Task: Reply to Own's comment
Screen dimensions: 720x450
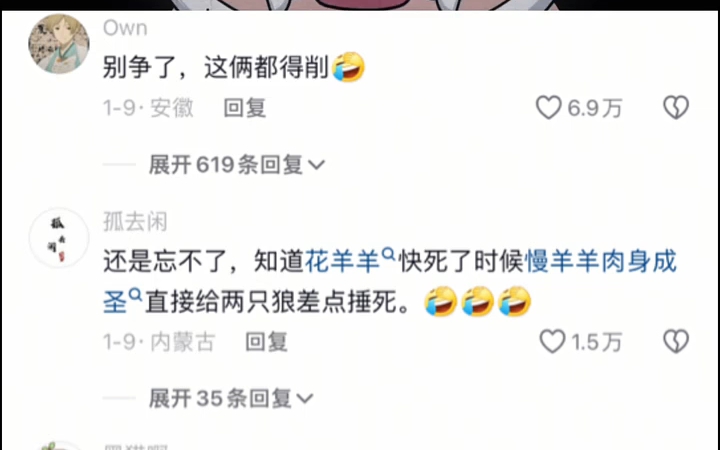Action: (245, 108)
